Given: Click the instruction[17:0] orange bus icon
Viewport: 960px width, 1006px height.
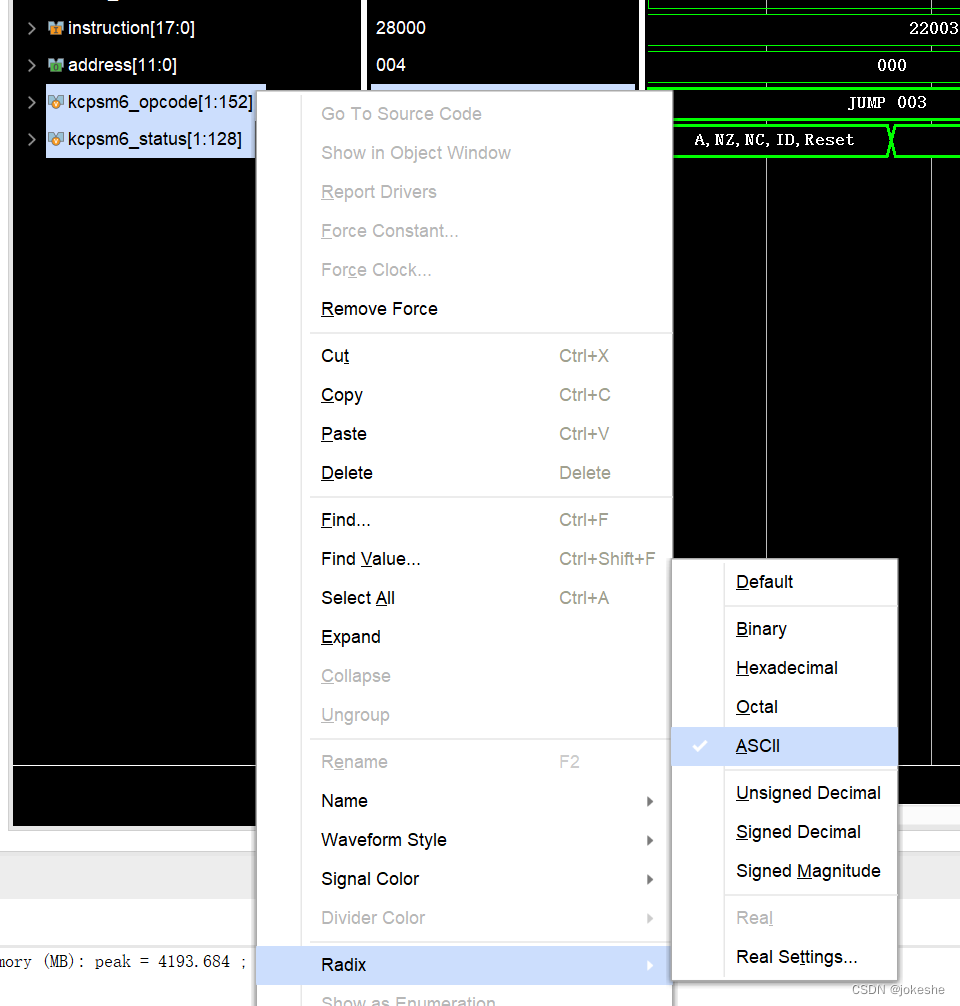Looking at the screenshot, I should click(x=57, y=27).
